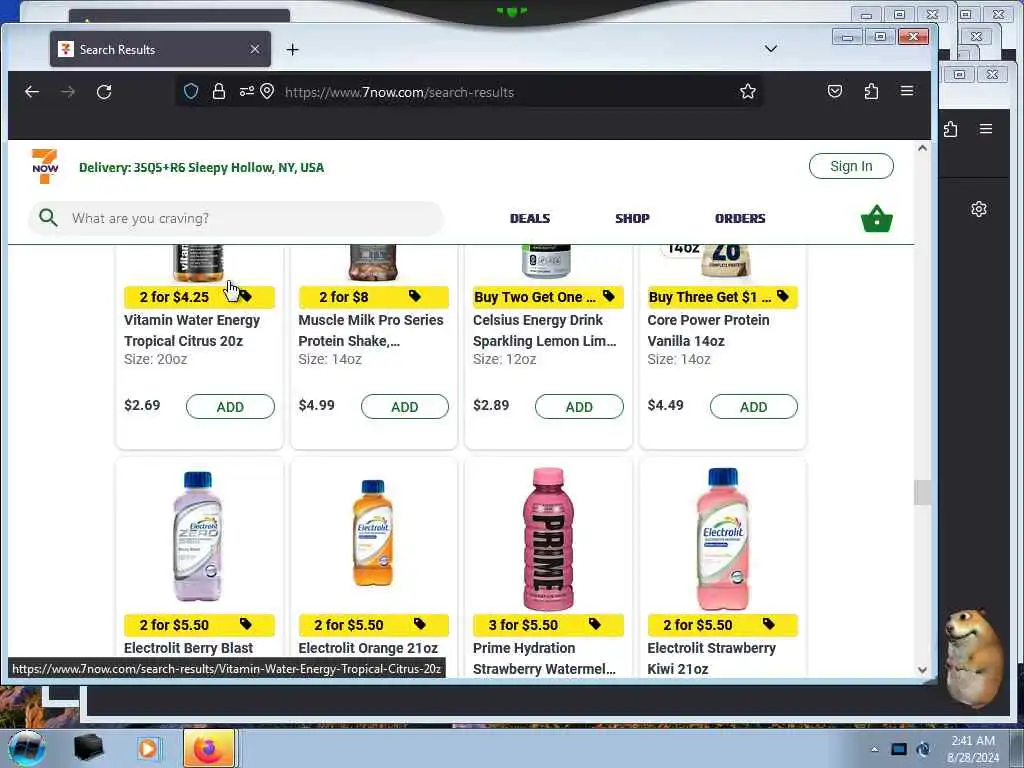Open the extensions puzzle icon in front window
This screenshot has width=1024, height=768.
pyautogui.click(x=871, y=91)
